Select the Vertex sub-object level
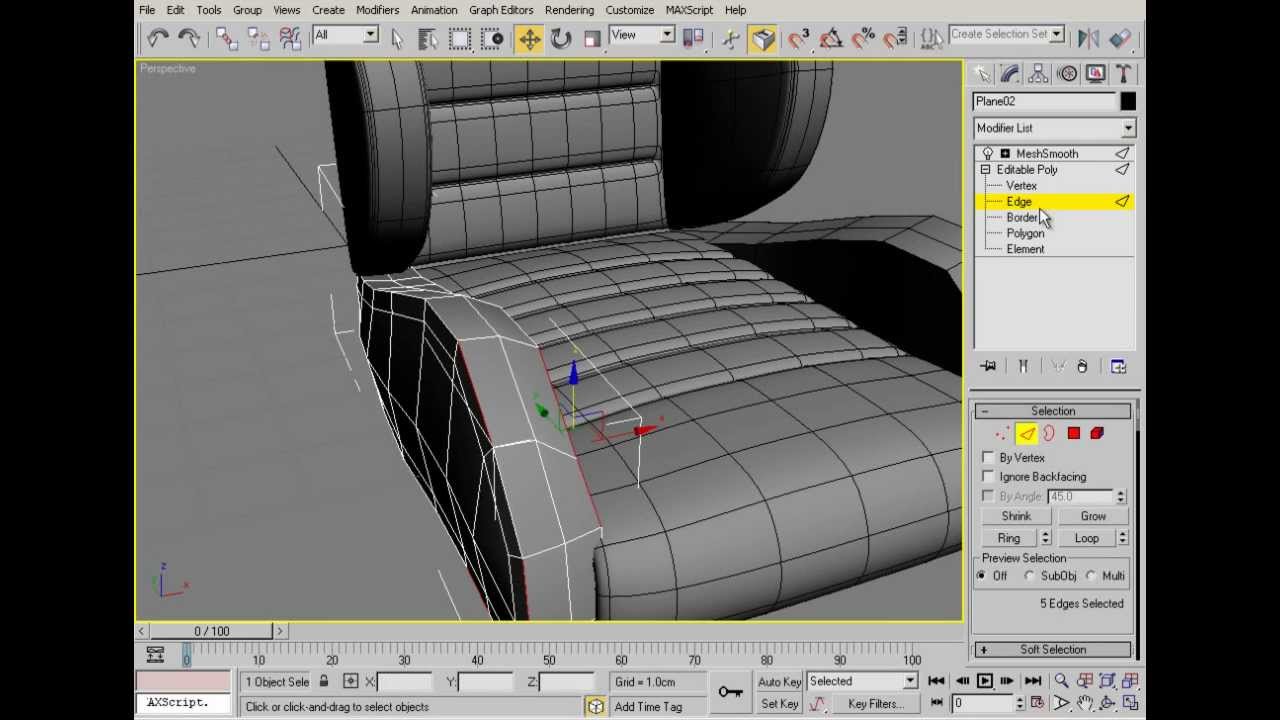The image size is (1280, 720). [1021, 185]
